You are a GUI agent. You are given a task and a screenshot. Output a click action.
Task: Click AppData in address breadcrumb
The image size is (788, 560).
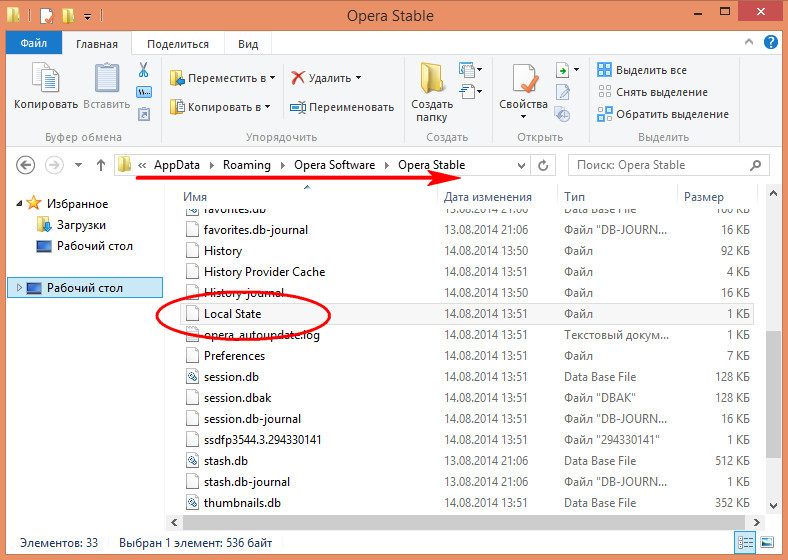click(176, 165)
